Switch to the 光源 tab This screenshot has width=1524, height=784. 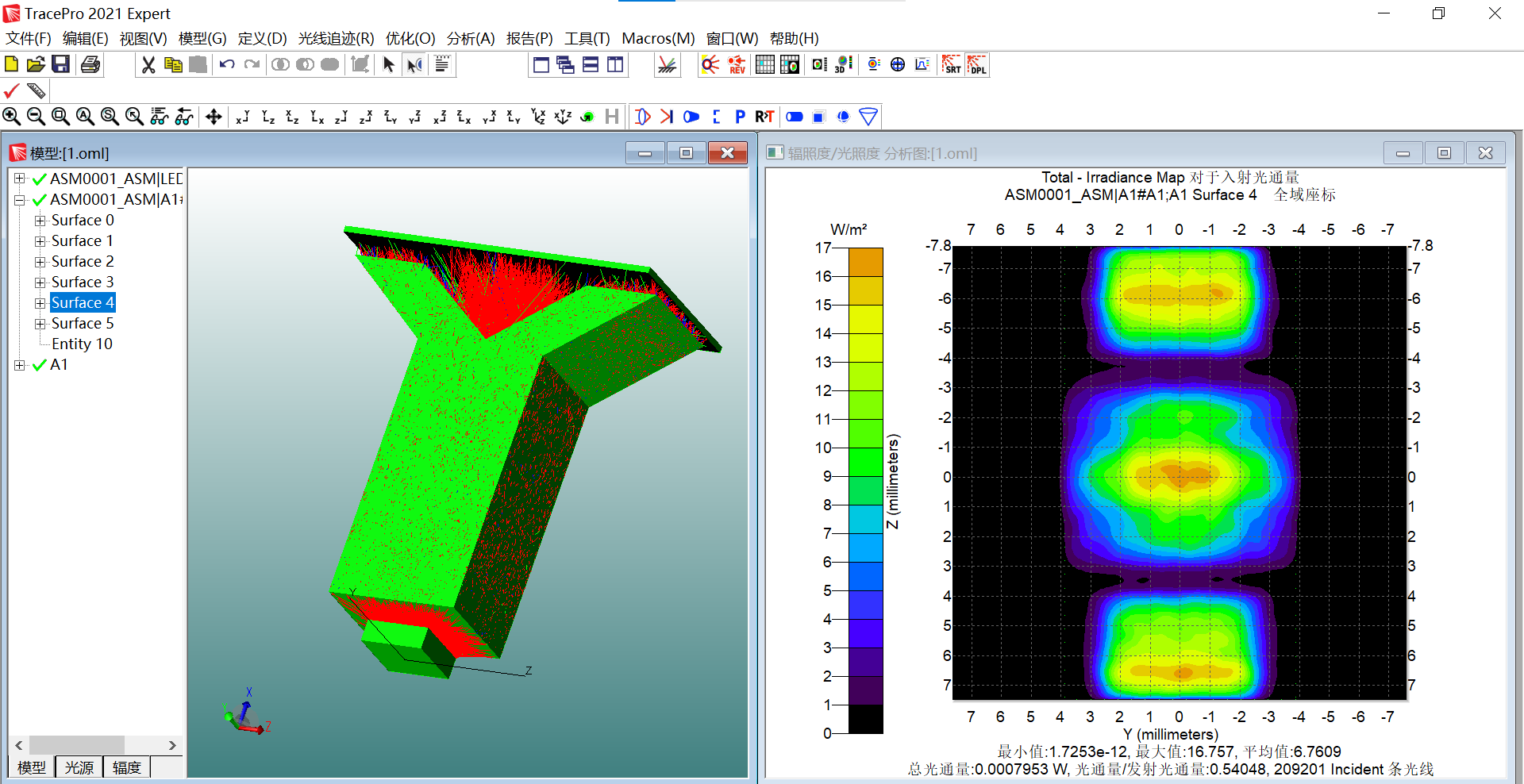pyautogui.click(x=79, y=767)
